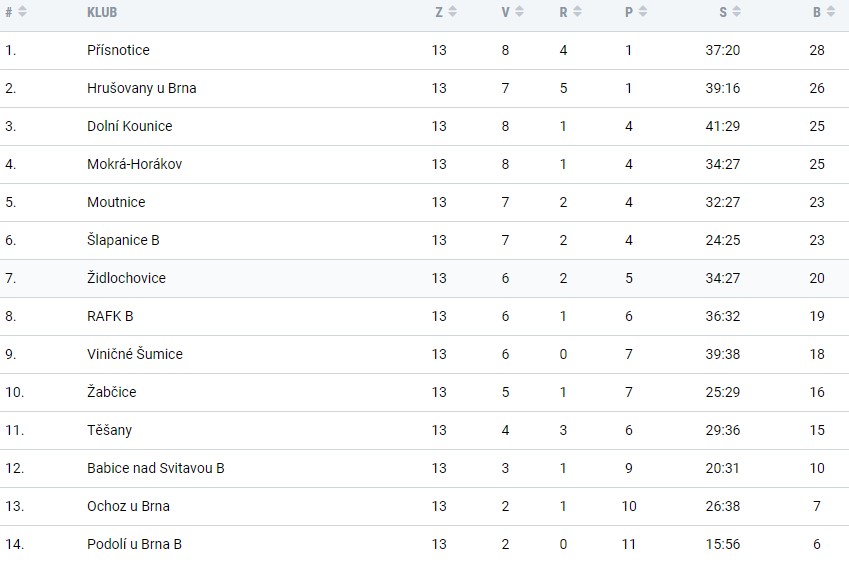The image size is (849, 563).
Task: Select the Těšany club row
Action: coord(424,430)
